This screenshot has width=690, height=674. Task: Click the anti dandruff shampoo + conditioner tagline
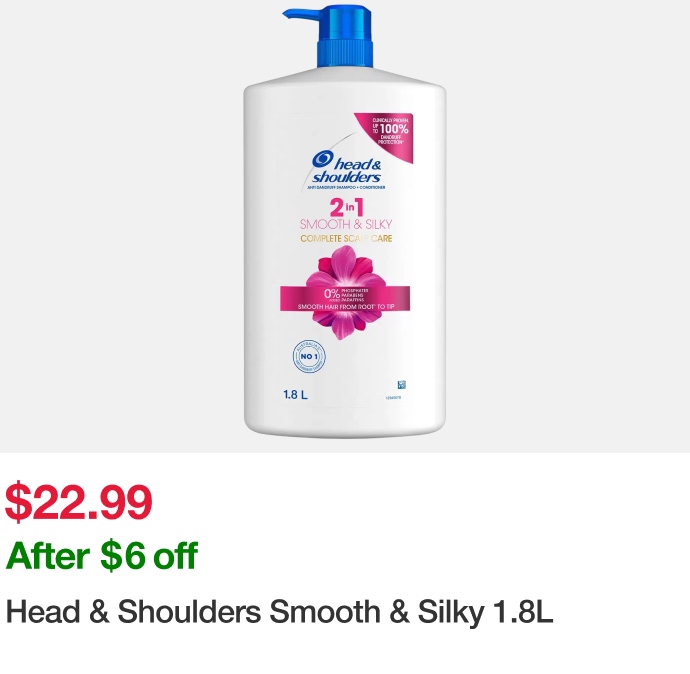click(346, 187)
